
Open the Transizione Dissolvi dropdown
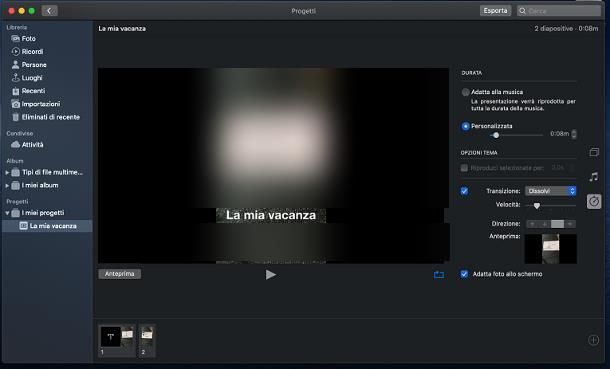(550, 191)
